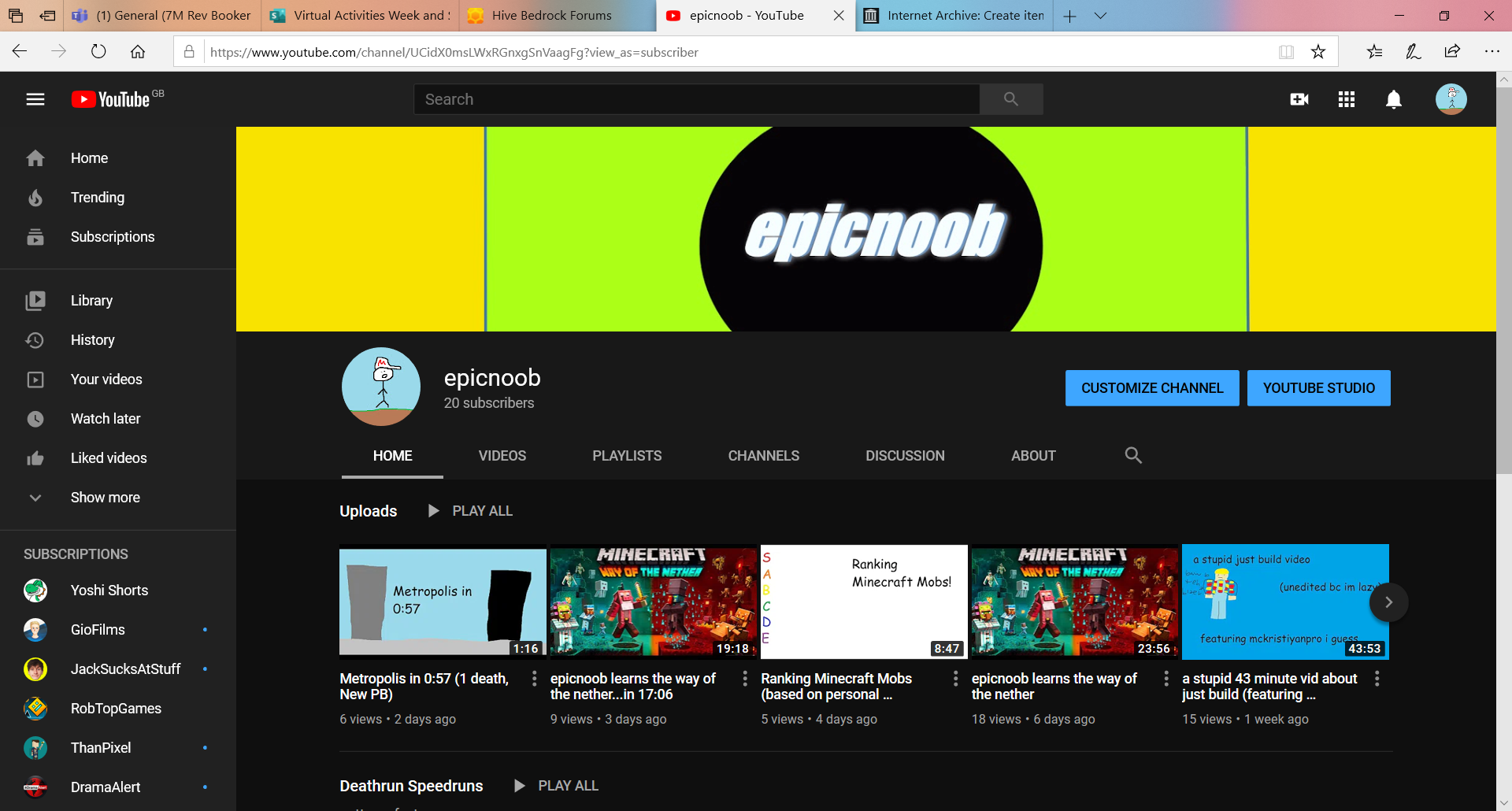Screen dimensions: 1512x811
Task: Open the Internet Archive browser tab
Action: point(954,16)
